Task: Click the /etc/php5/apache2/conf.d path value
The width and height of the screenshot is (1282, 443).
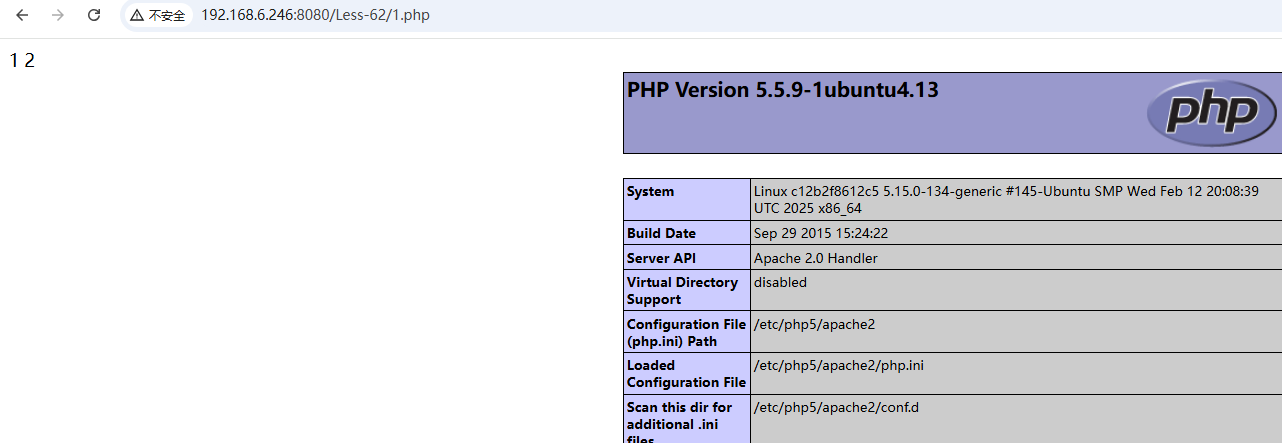Action: pyautogui.click(x=835, y=407)
